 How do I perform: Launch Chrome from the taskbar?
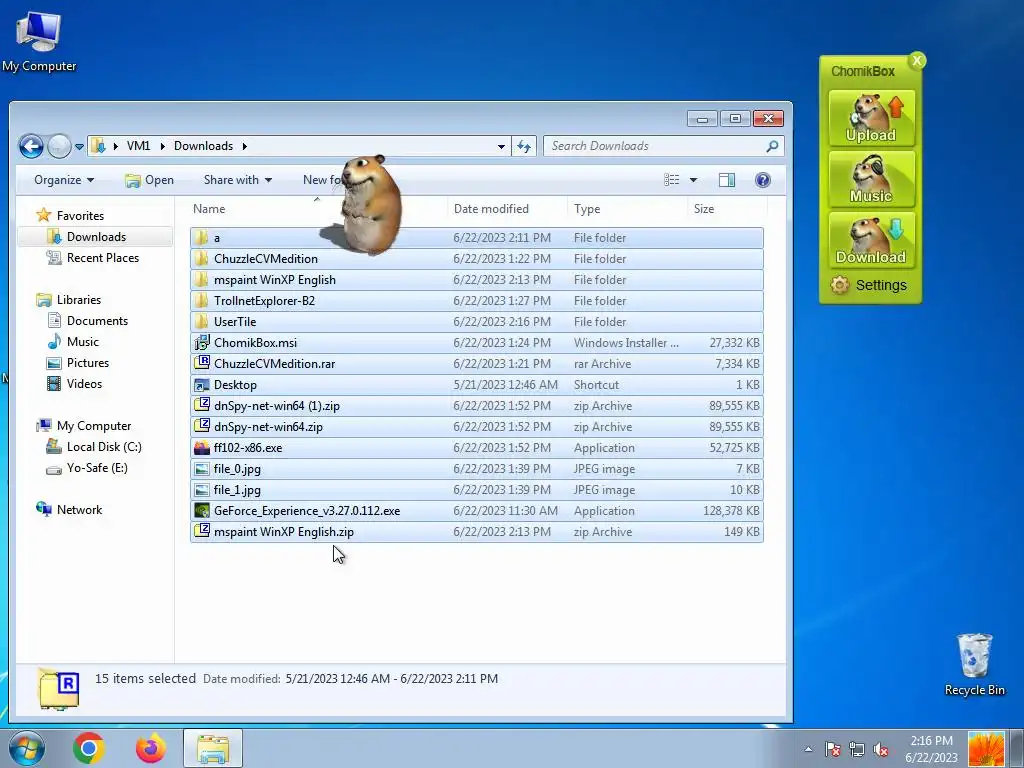pos(89,748)
